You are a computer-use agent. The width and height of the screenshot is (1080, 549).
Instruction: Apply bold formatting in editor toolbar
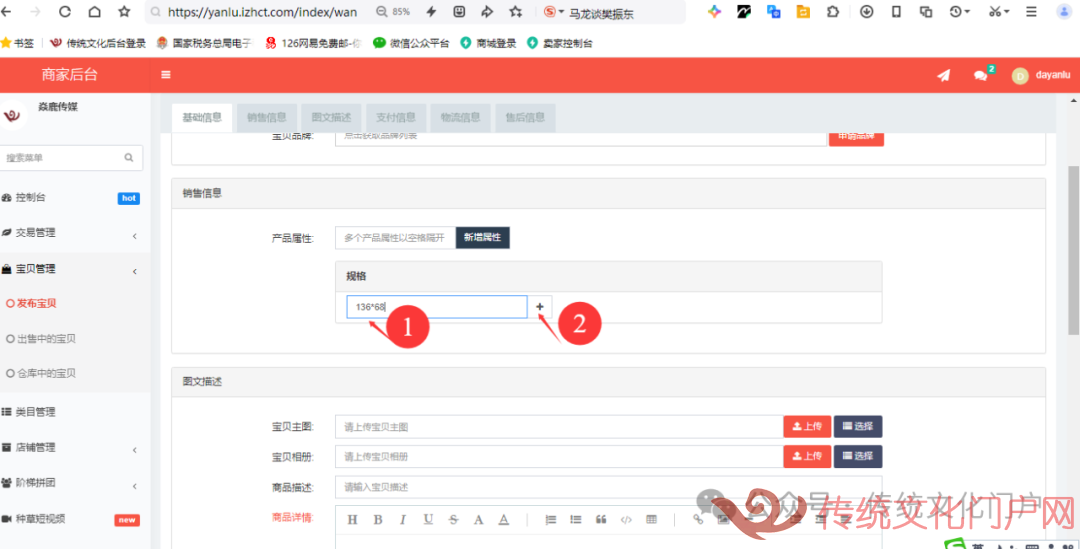377,519
